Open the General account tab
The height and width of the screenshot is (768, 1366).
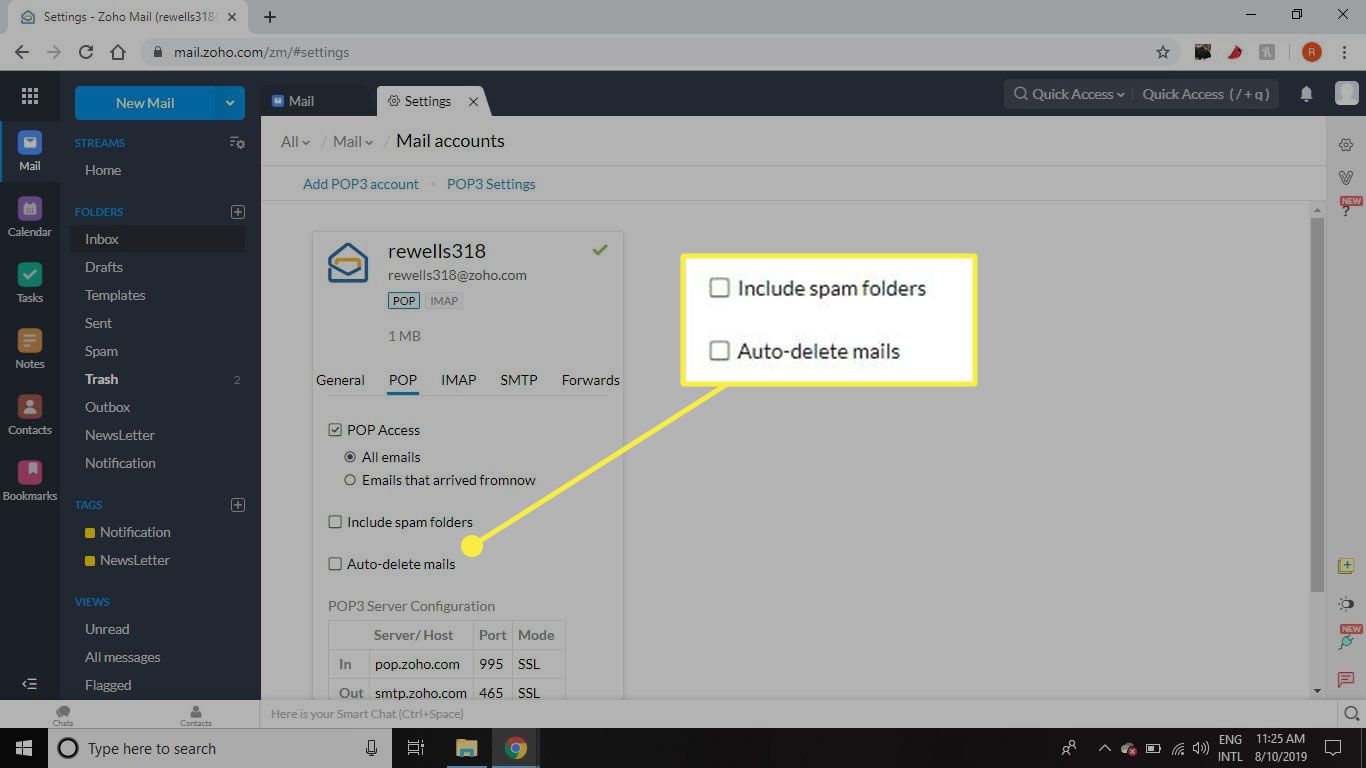pyautogui.click(x=340, y=380)
